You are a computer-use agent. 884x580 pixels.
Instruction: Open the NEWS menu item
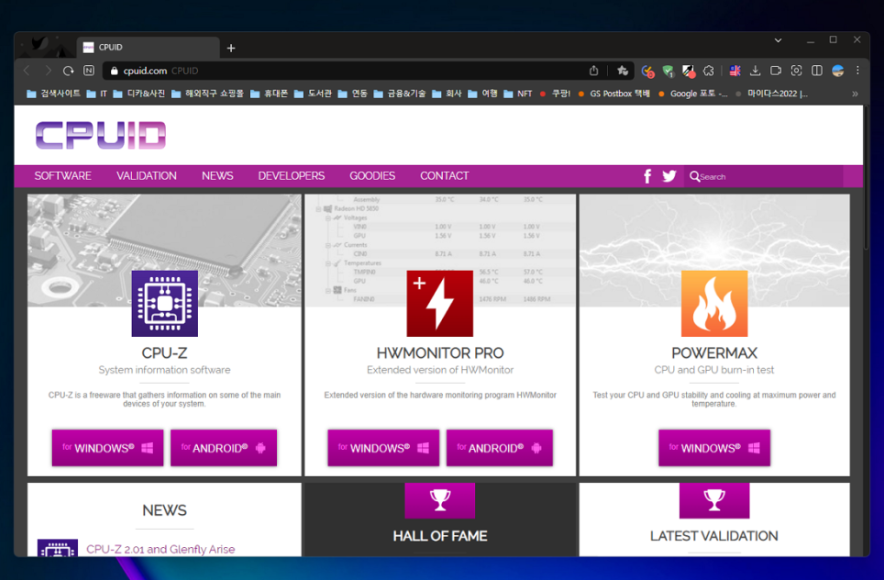pyautogui.click(x=218, y=176)
